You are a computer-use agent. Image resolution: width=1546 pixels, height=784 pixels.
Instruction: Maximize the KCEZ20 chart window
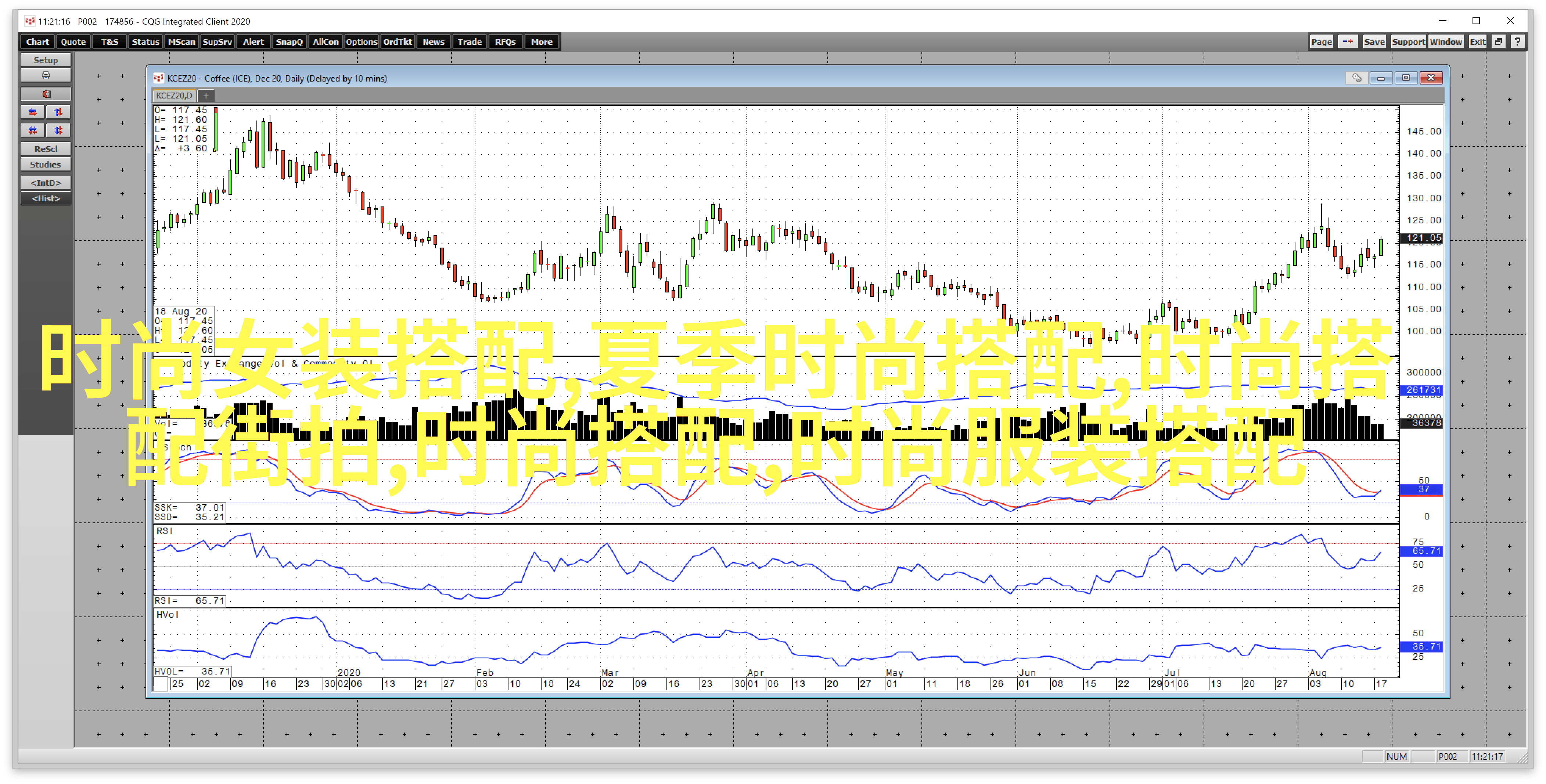1406,78
